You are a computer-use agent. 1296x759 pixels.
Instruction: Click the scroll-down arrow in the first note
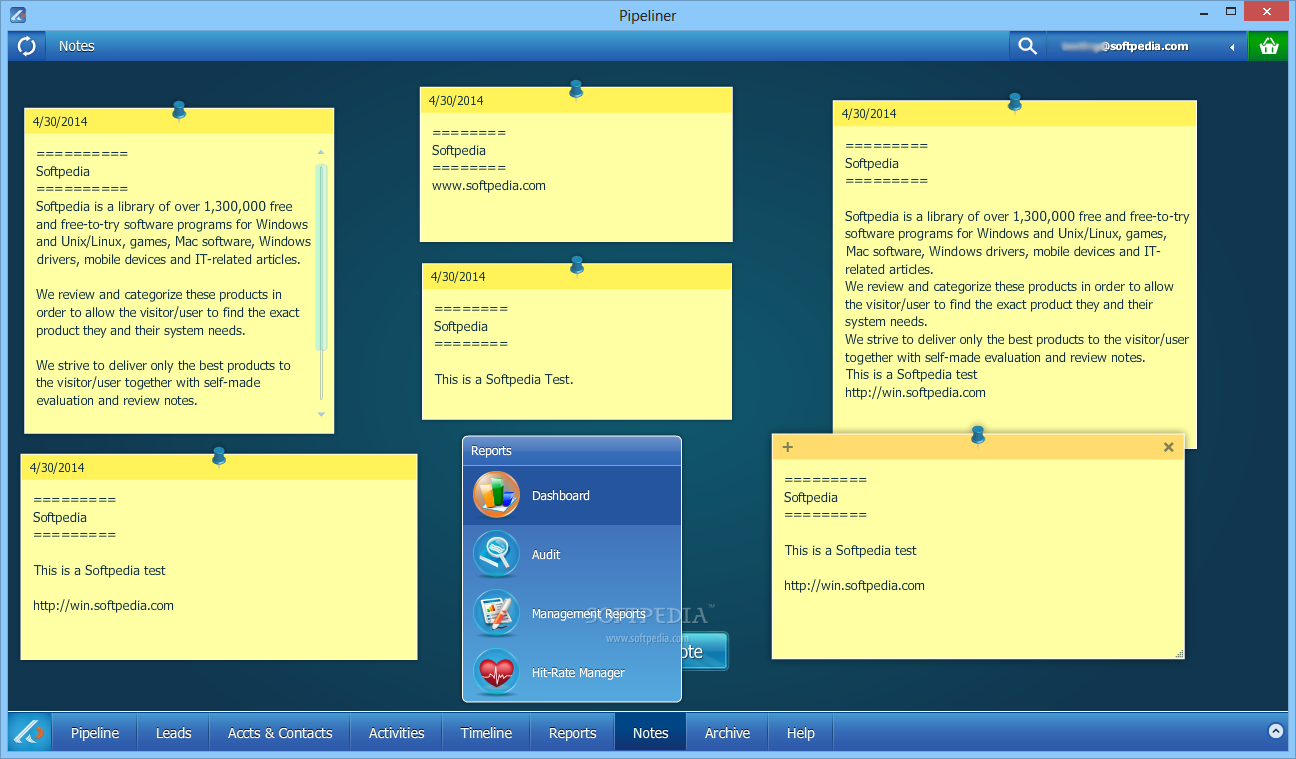(321, 413)
